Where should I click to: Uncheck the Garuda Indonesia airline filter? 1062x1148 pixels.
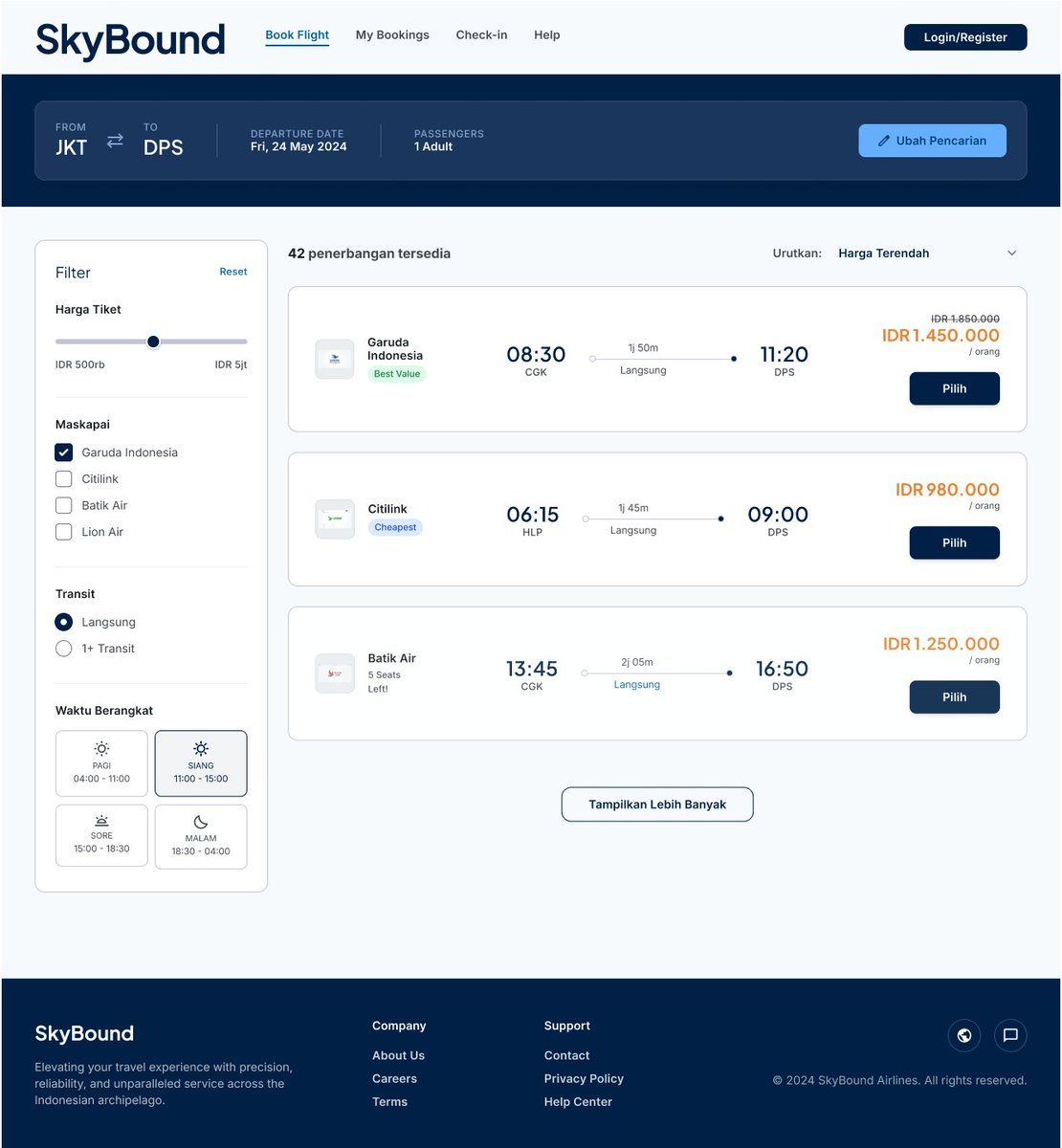pos(64,453)
